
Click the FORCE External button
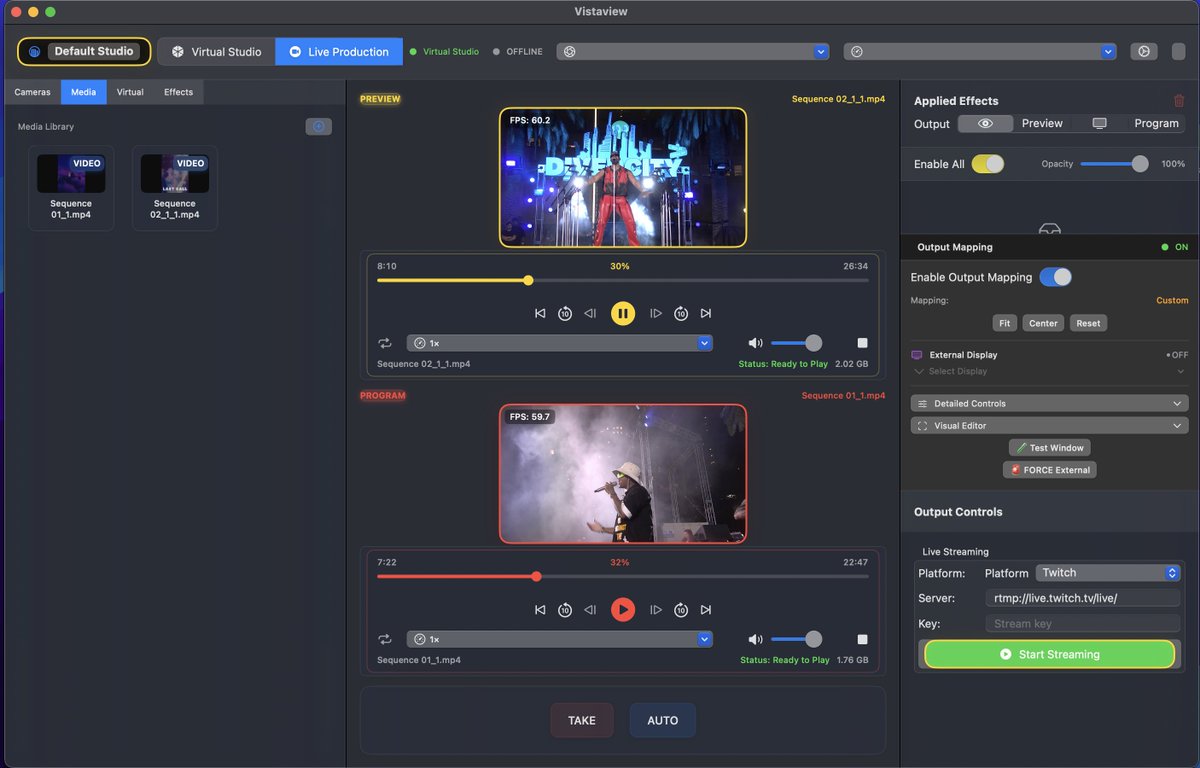coord(1049,470)
